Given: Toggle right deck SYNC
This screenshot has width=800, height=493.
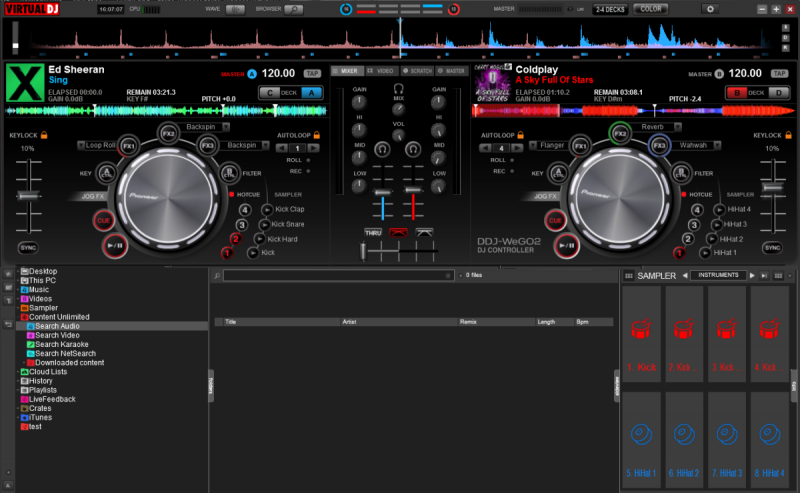Looking at the screenshot, I should coord(772,248).
